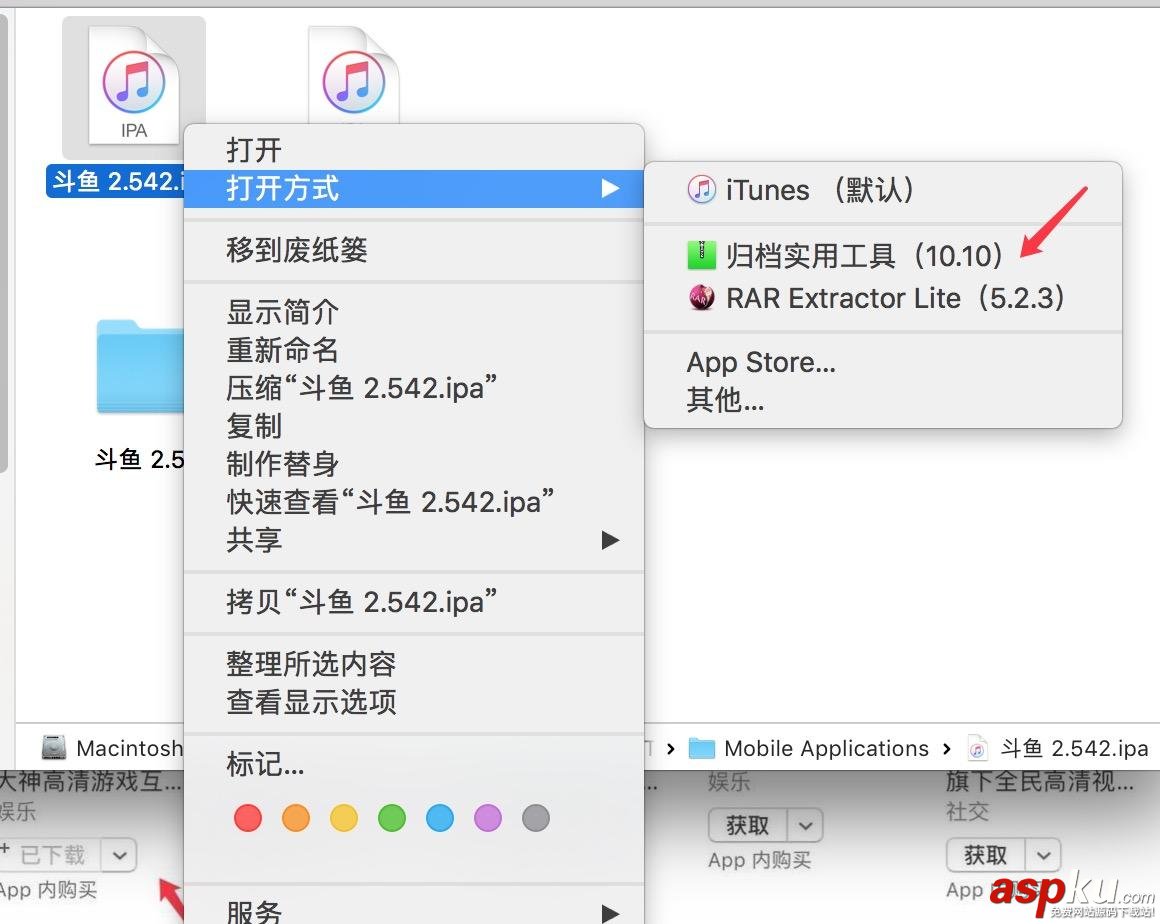Expand the 共享 submenu arrow
1160x924 pixels.
610,541
